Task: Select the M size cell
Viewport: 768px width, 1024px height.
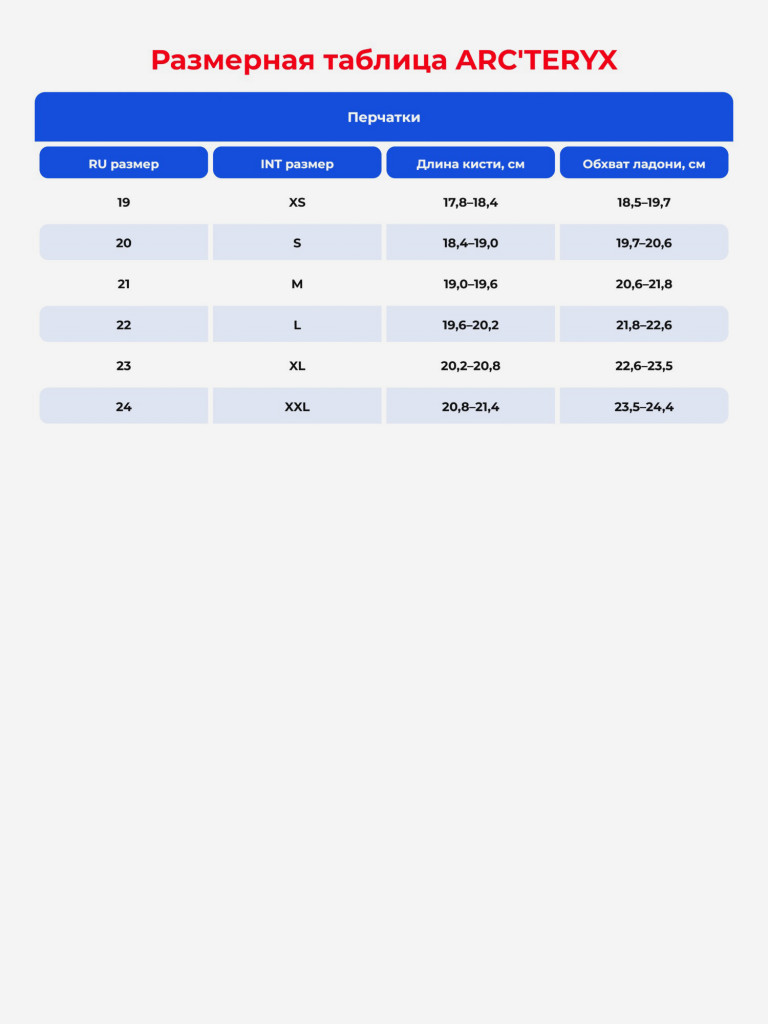Action: pyautogui.click(x=297, y=283)
